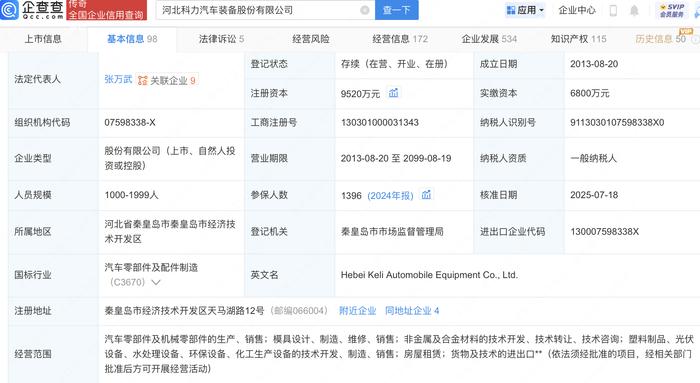Open the 附近企业 link

click(358, 311)
